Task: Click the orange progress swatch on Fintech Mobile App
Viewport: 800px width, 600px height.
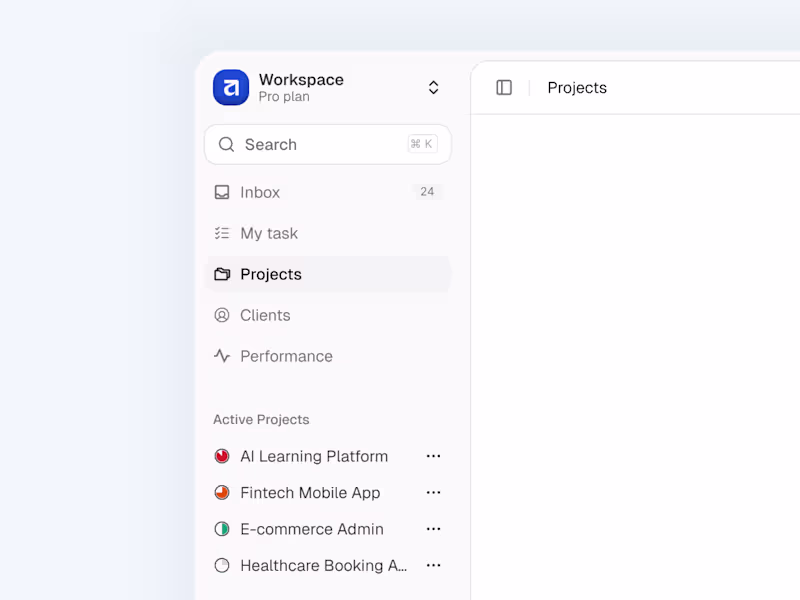Action: pyautogui.click(x=221, y=492)
